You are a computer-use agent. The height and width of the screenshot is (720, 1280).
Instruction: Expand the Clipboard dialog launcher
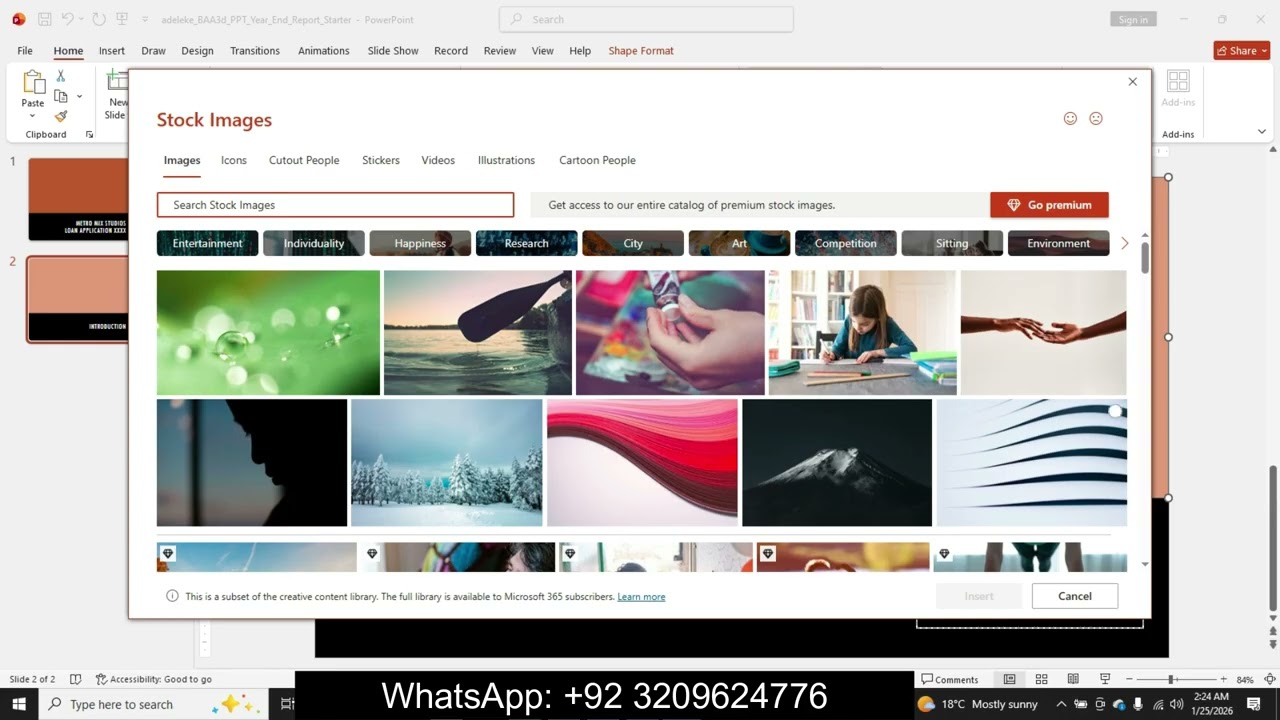click(x=89, y=134)
